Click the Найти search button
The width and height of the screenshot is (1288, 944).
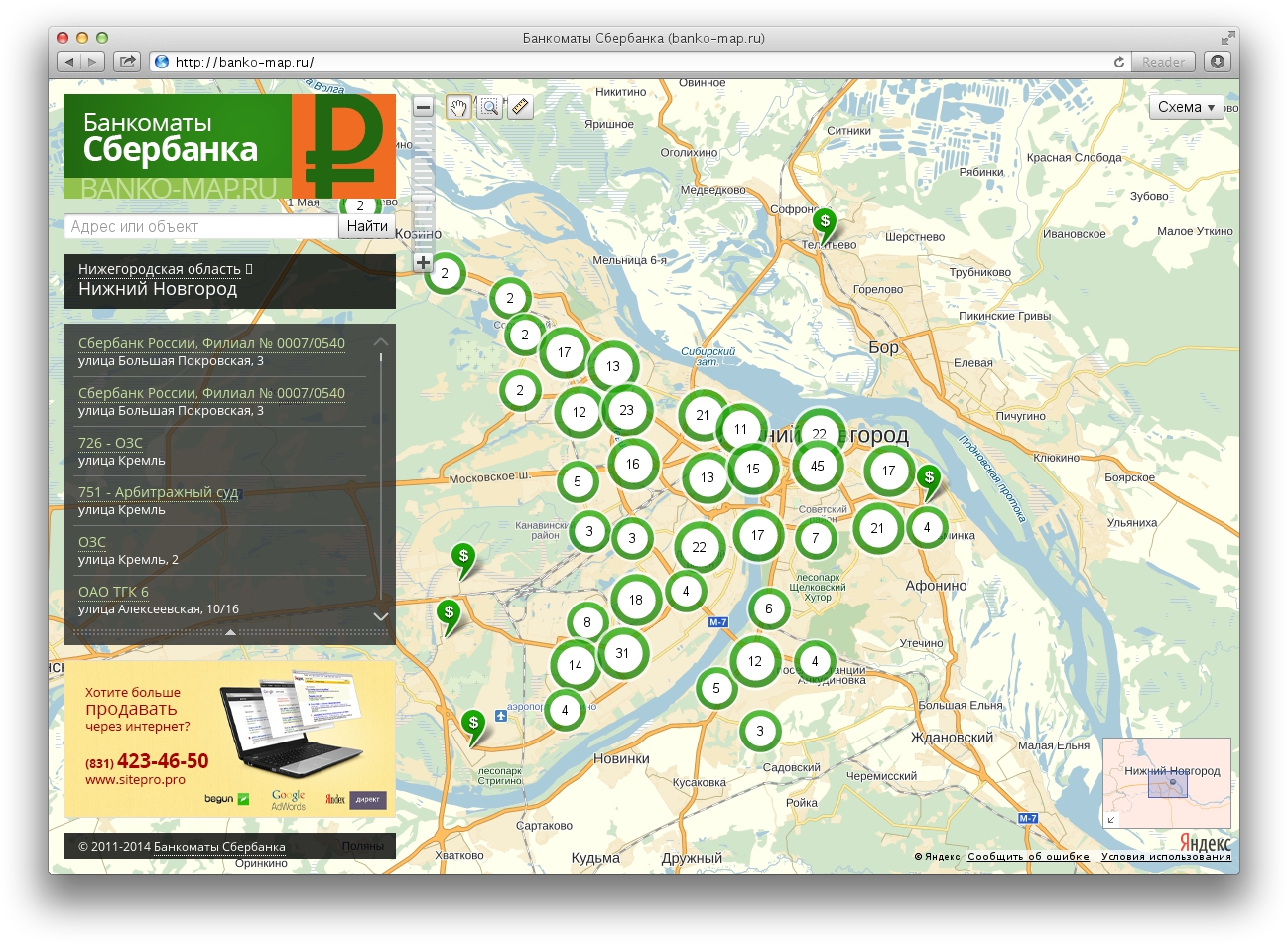(367, 226)
